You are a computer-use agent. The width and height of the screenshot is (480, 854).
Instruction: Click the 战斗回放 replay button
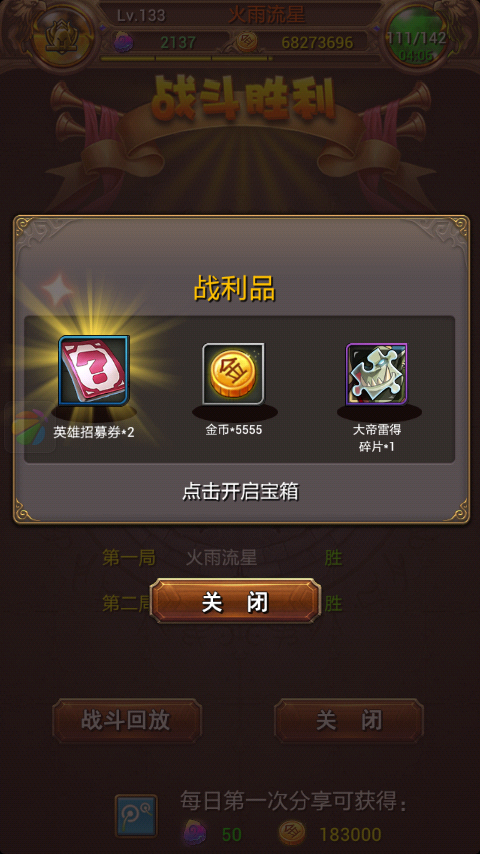click(127, 721)
